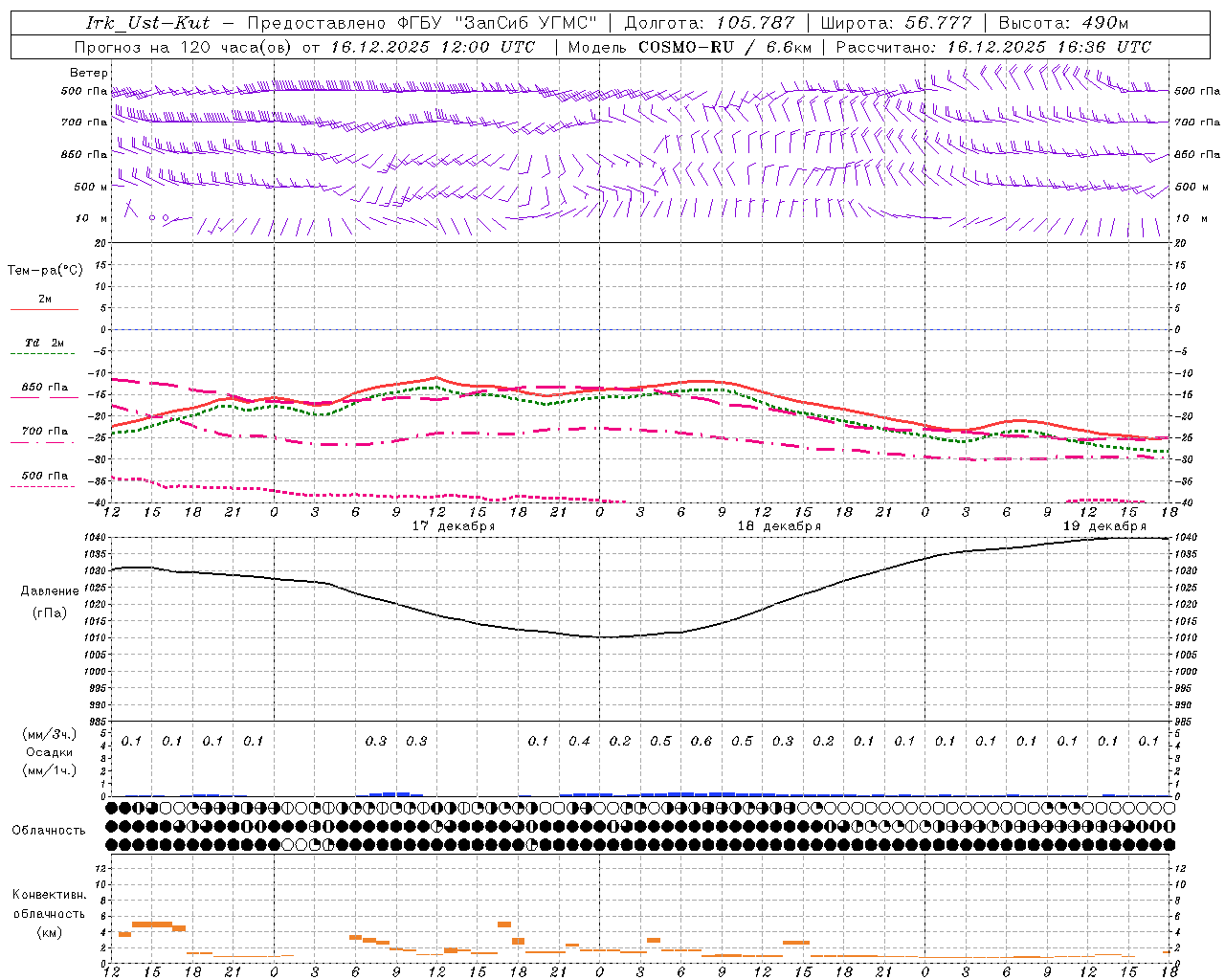This screenshot has width=1225, height=980.
Task: Click the station name Irk_Ust-Kut
Action: [147, 23]
